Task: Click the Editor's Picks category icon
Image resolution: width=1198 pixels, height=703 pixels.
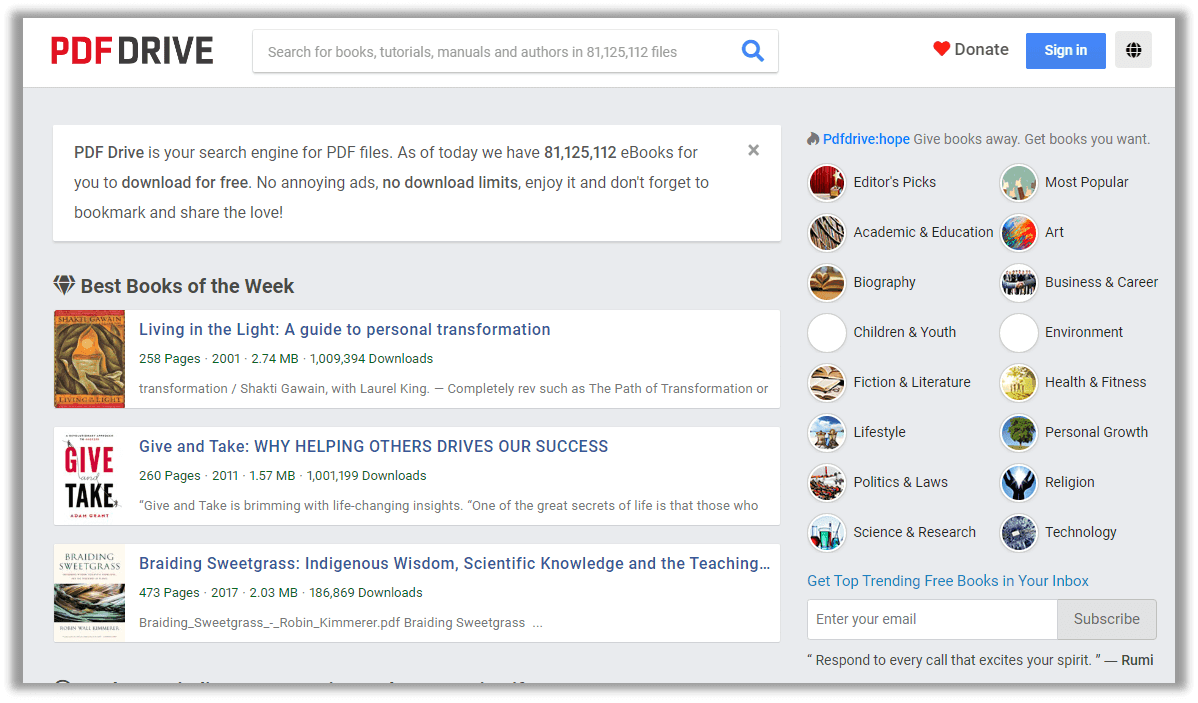Action: point(827,183)
